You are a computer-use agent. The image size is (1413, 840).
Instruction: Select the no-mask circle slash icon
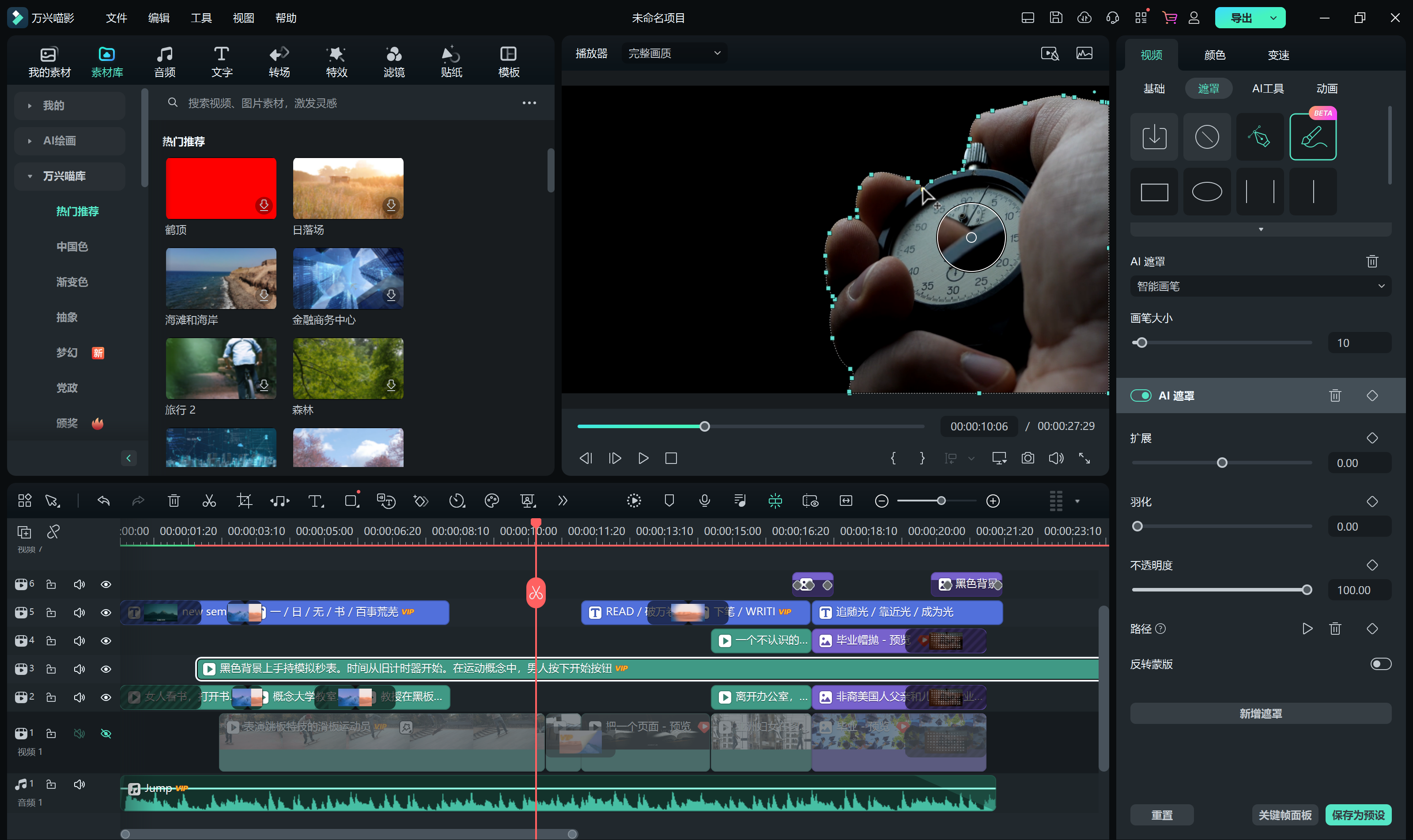pyautogui.click(x=1206, y=137)
